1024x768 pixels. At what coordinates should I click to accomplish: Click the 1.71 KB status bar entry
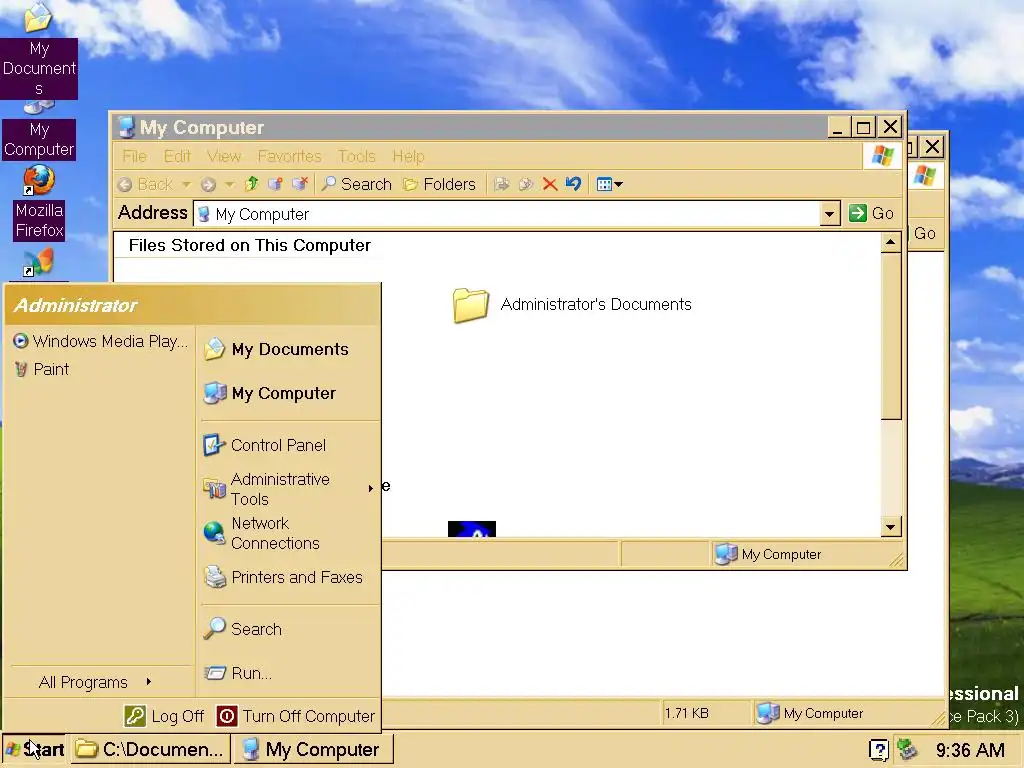(686, 713)
